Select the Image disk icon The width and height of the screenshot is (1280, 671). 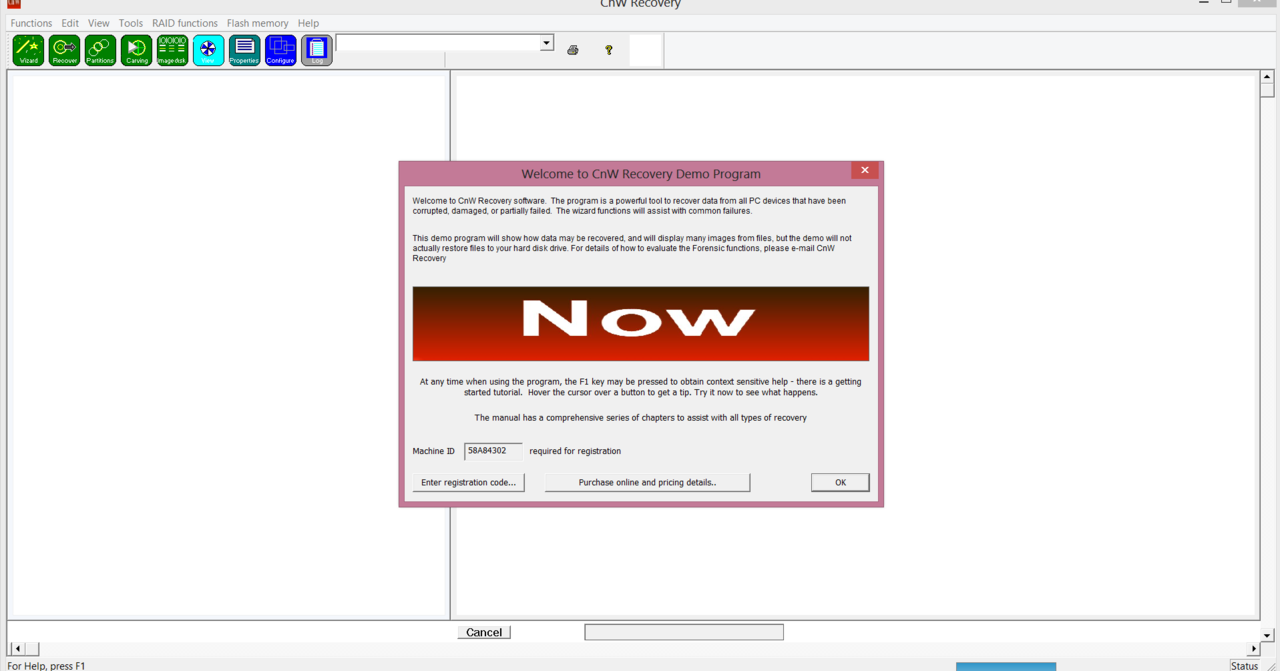pos(172,50)
